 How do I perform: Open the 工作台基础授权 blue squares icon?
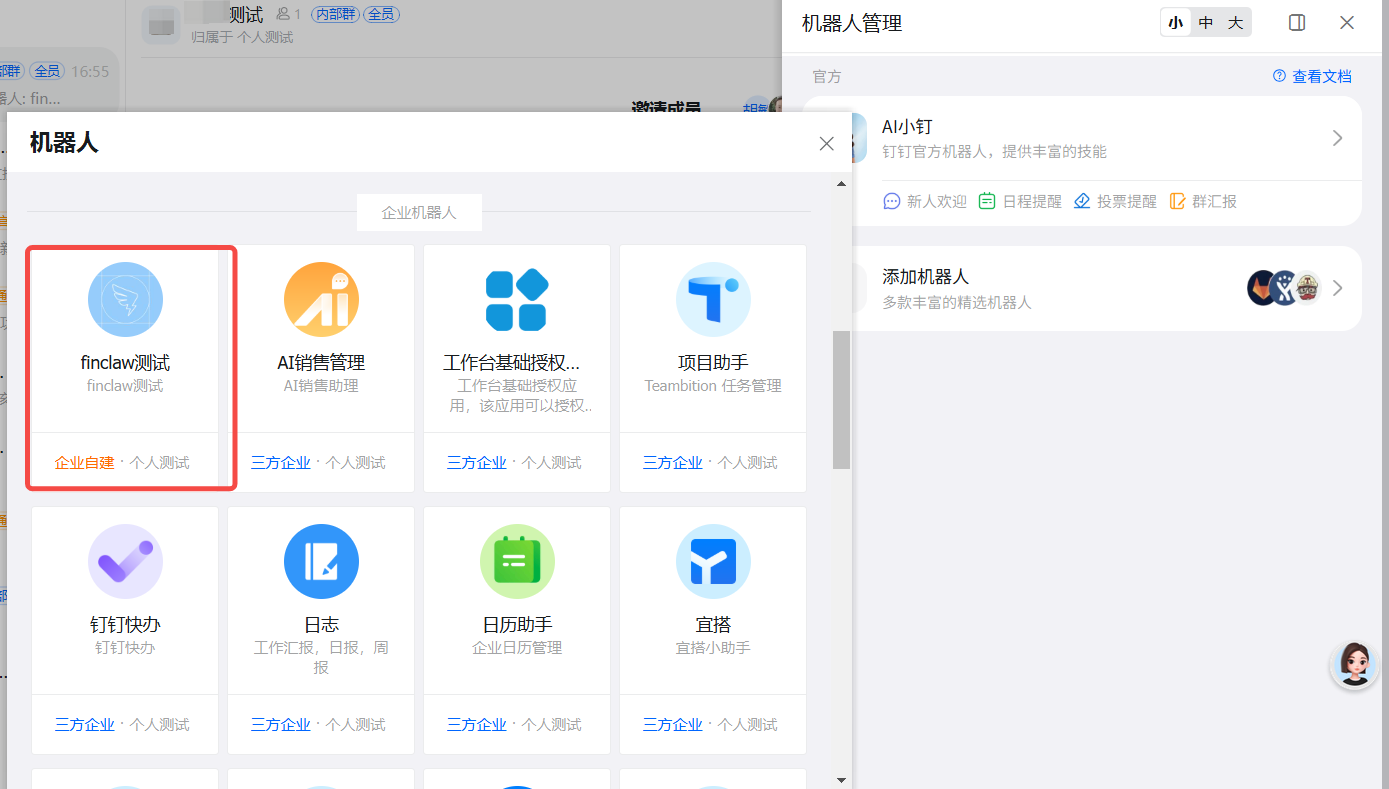click(x=517, y=299)
